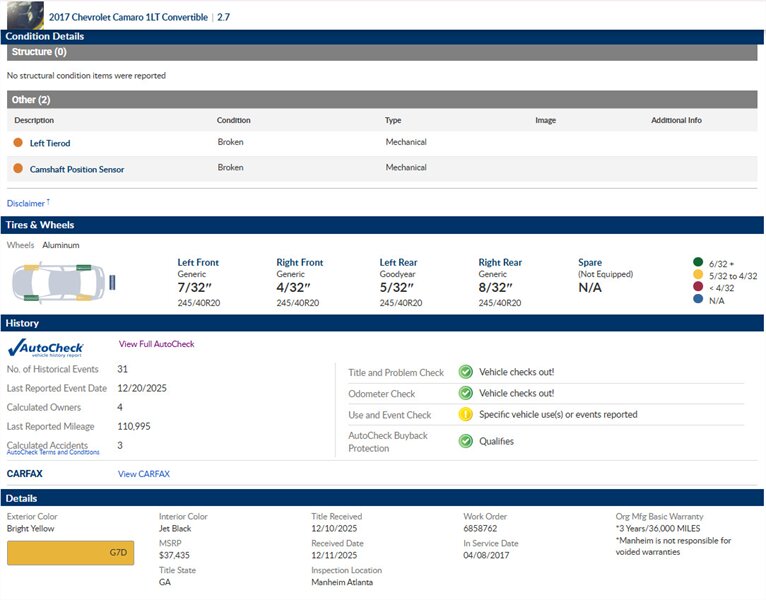Click the Bright Yellow G7D color swatch
This screenshot has width=766, height=600.
70,552
